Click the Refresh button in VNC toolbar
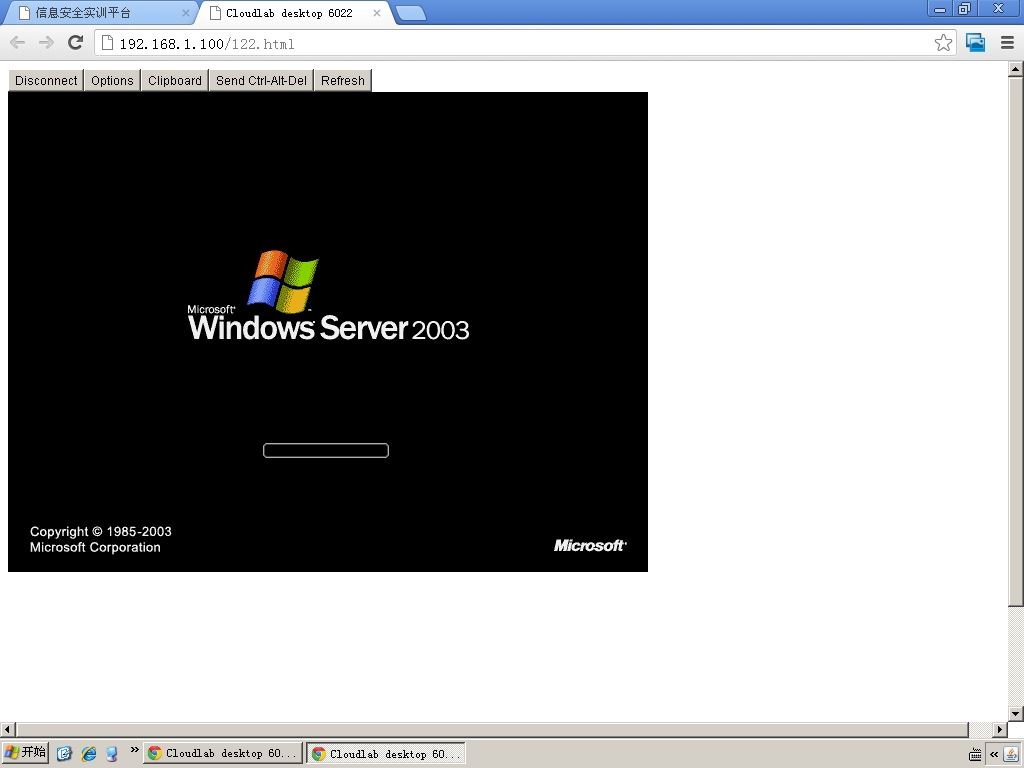The height and width of the screenshot is (768, 1024). click(343, 80)
